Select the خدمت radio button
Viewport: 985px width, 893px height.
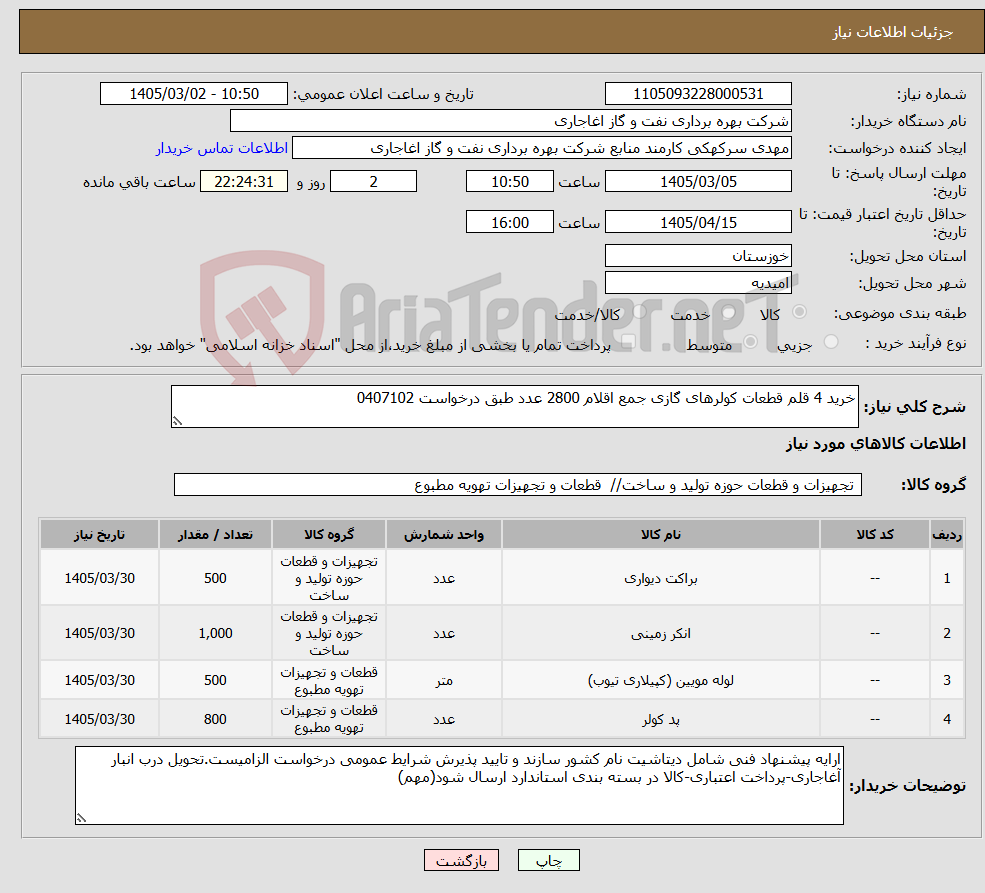pos(729,312)
